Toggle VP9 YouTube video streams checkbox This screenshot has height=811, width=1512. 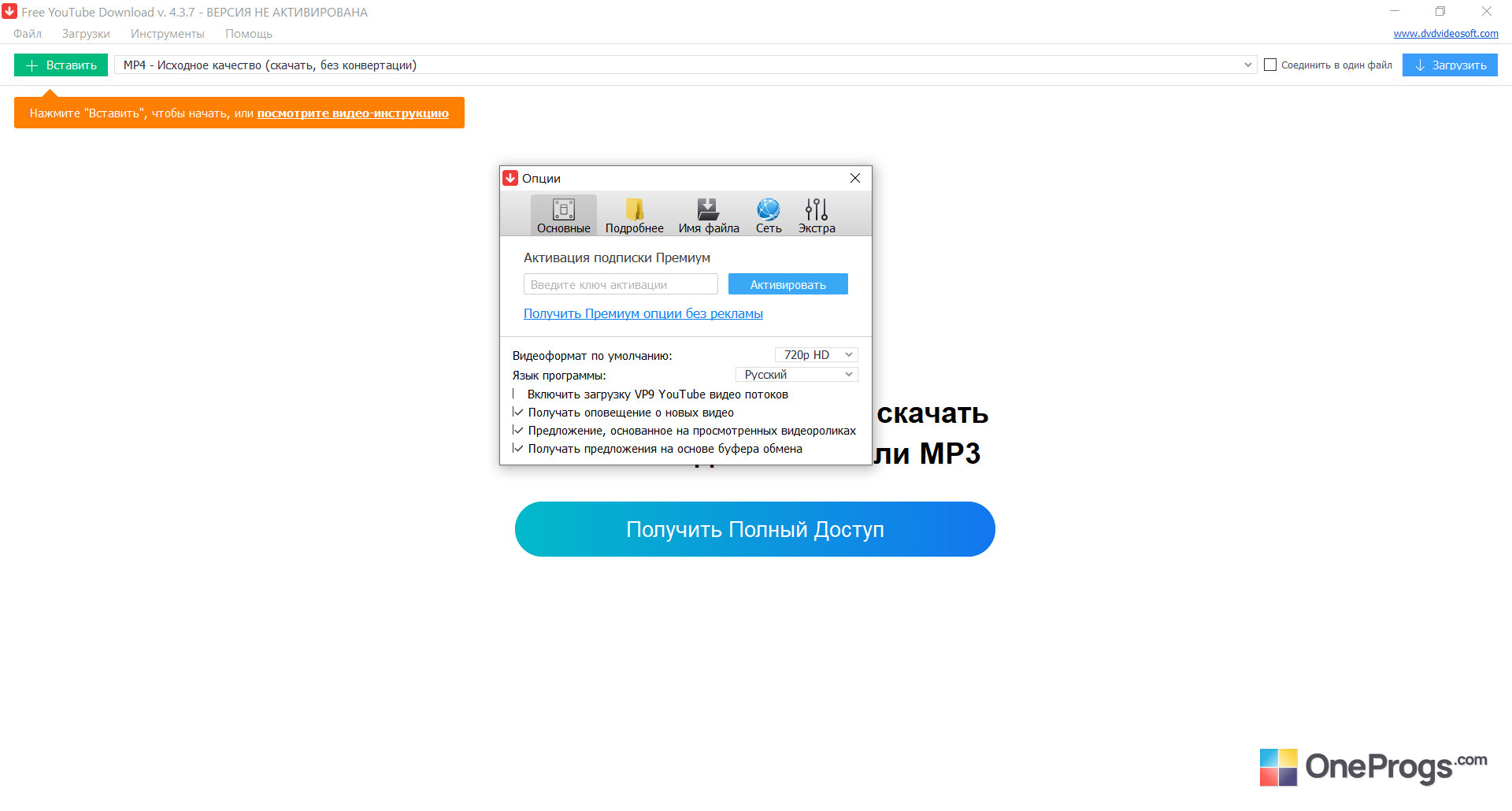[517, 394]
